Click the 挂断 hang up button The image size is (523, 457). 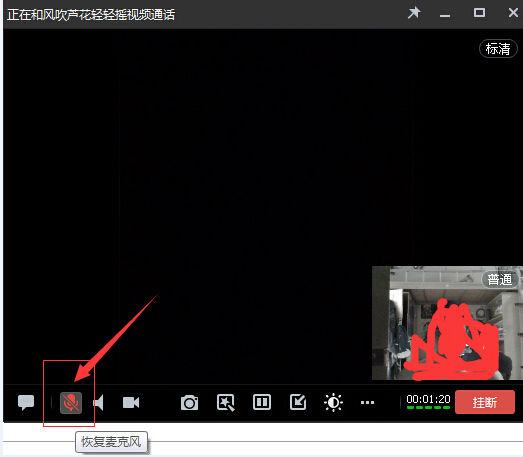click(485, 402)
